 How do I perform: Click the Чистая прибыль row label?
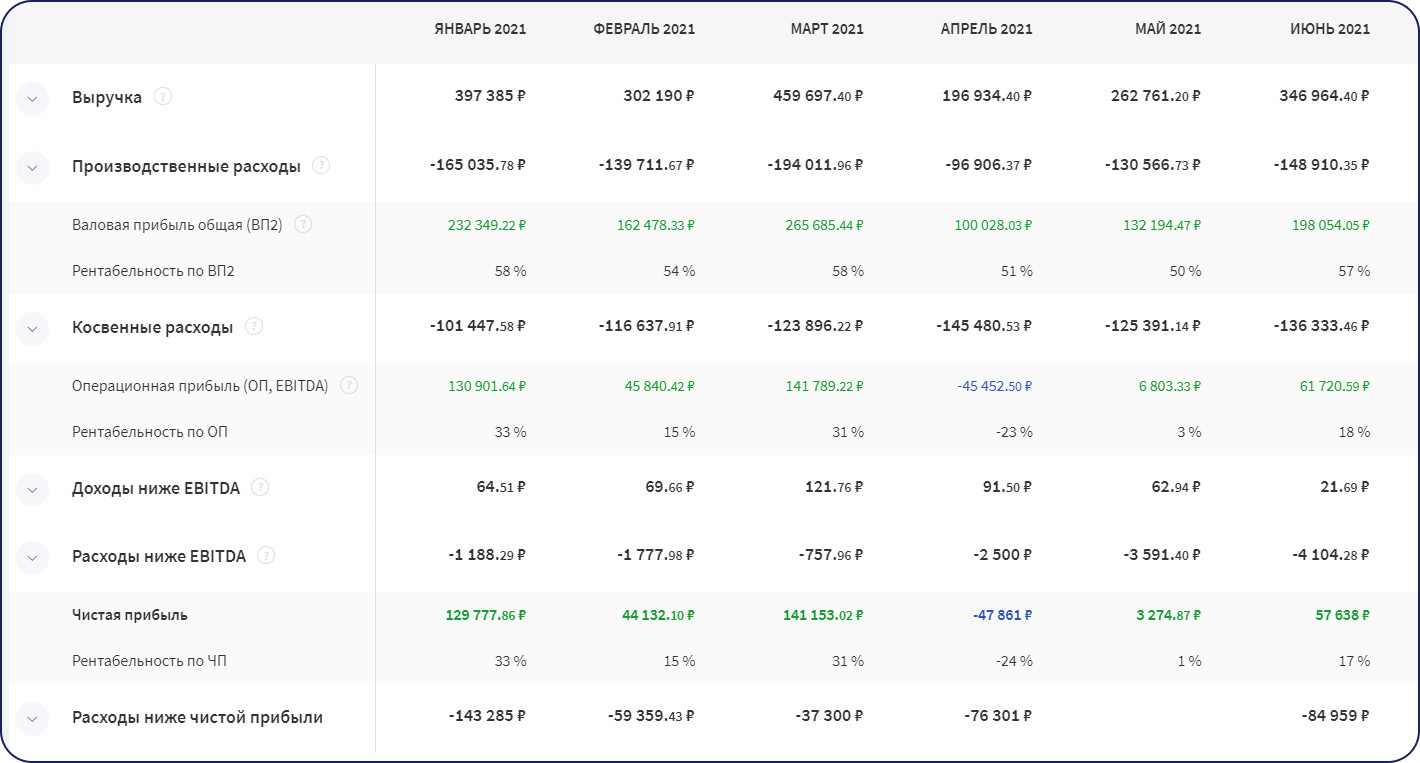click(x=130, y=615)
